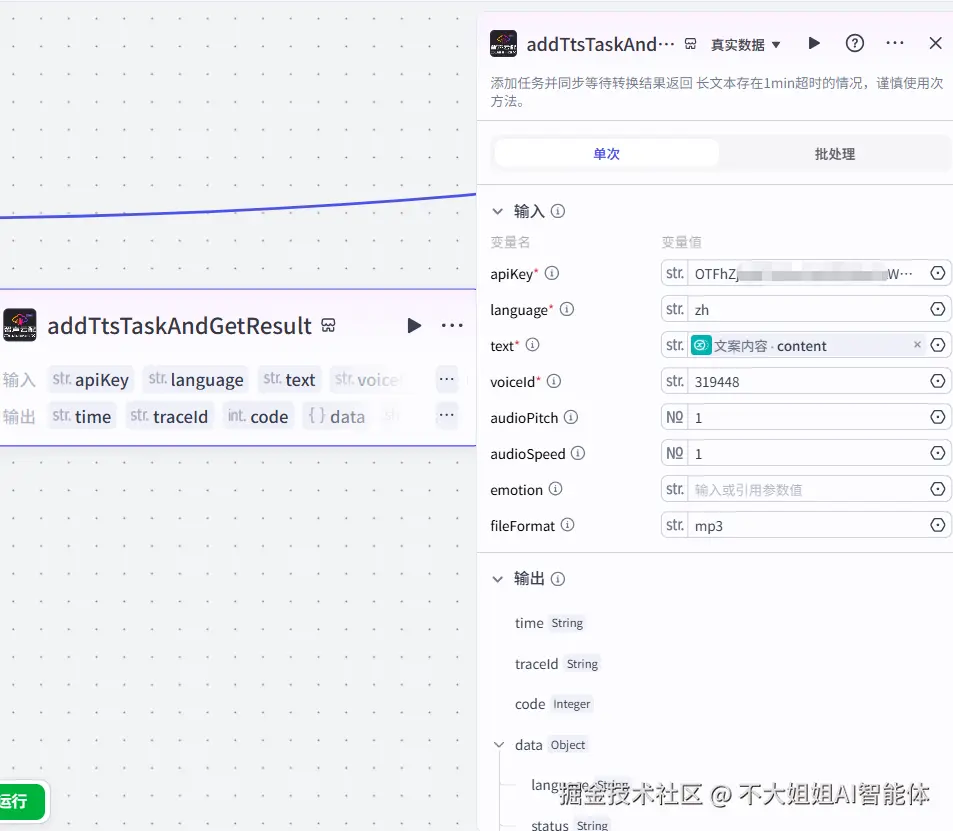This screenshot has width=953, height=831.
Task: Toggle the reference mode icon beside emotion field
Action: pyautogui.click(x=937, y=489)
